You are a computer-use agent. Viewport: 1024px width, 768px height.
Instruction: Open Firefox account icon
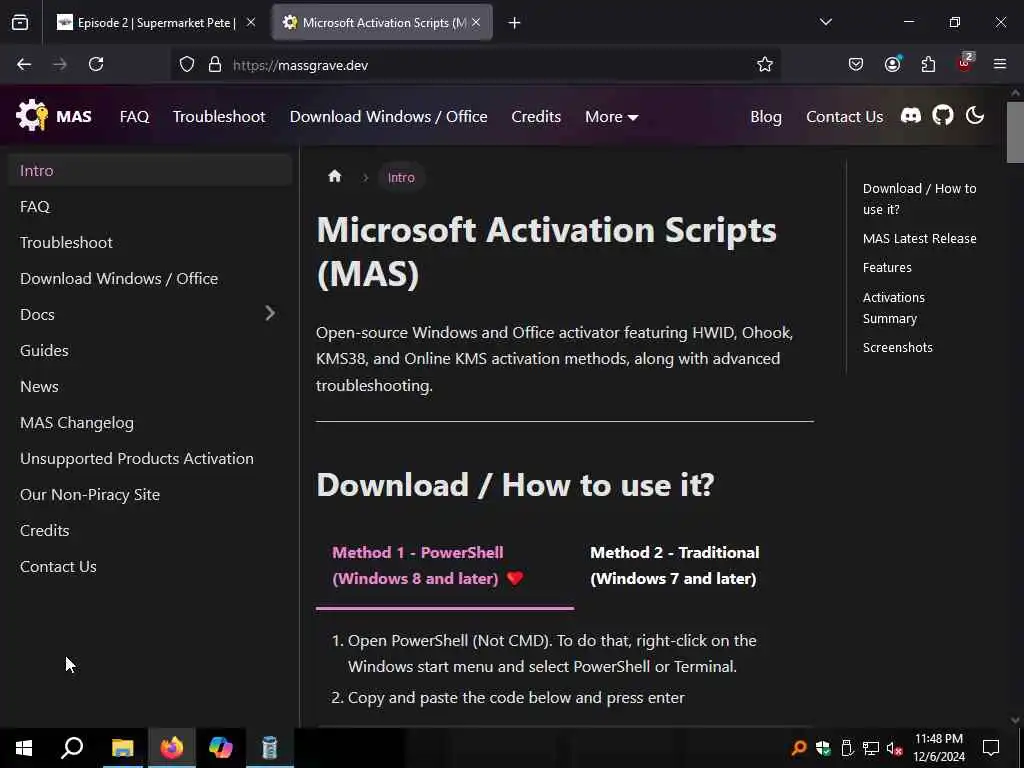pos(892,64)
